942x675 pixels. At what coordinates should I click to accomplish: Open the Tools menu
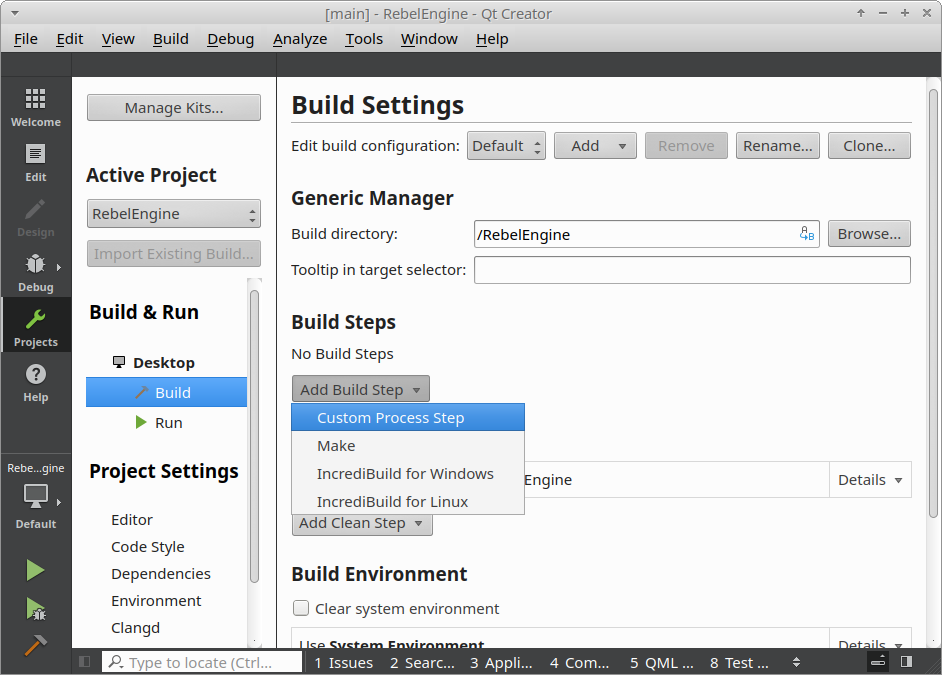(364, 39)
